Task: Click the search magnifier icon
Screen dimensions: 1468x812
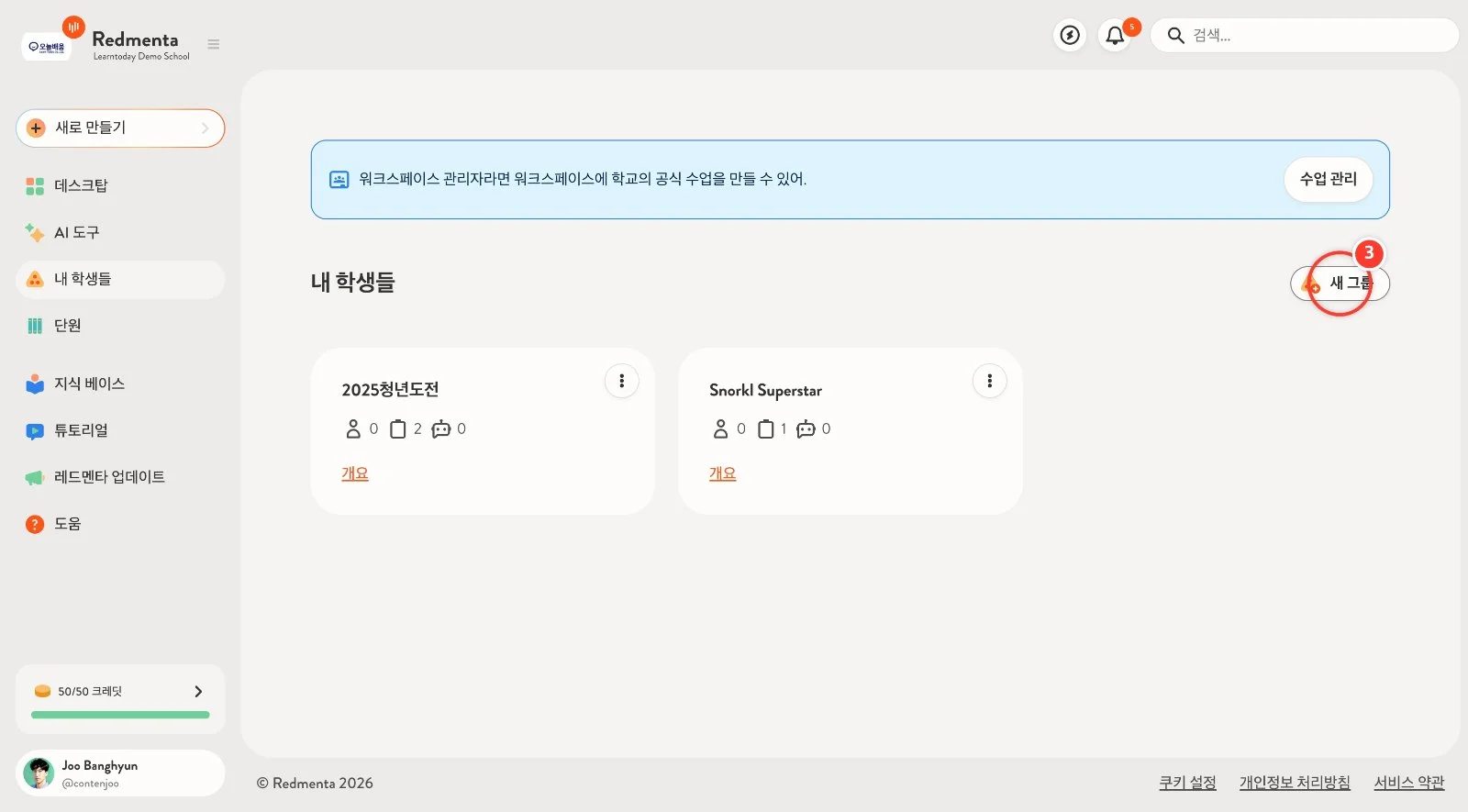Action: tap(1175, 36)
